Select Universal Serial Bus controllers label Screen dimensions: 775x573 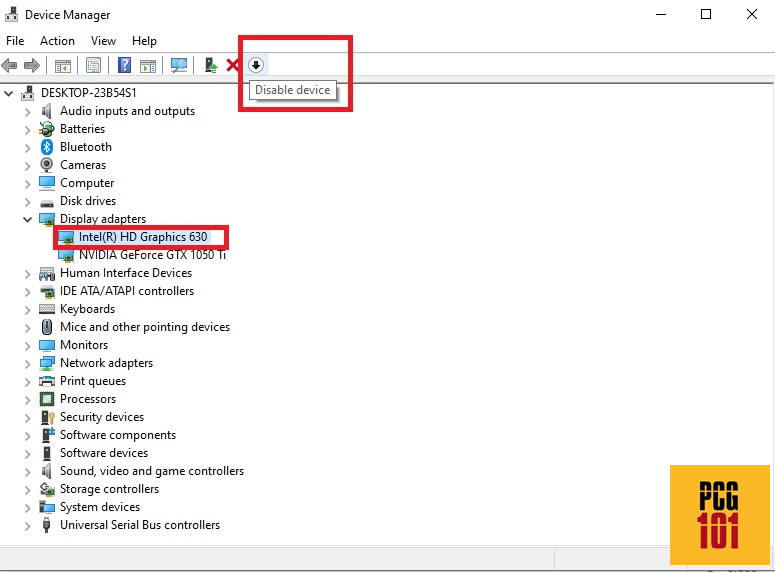(140, 525)
